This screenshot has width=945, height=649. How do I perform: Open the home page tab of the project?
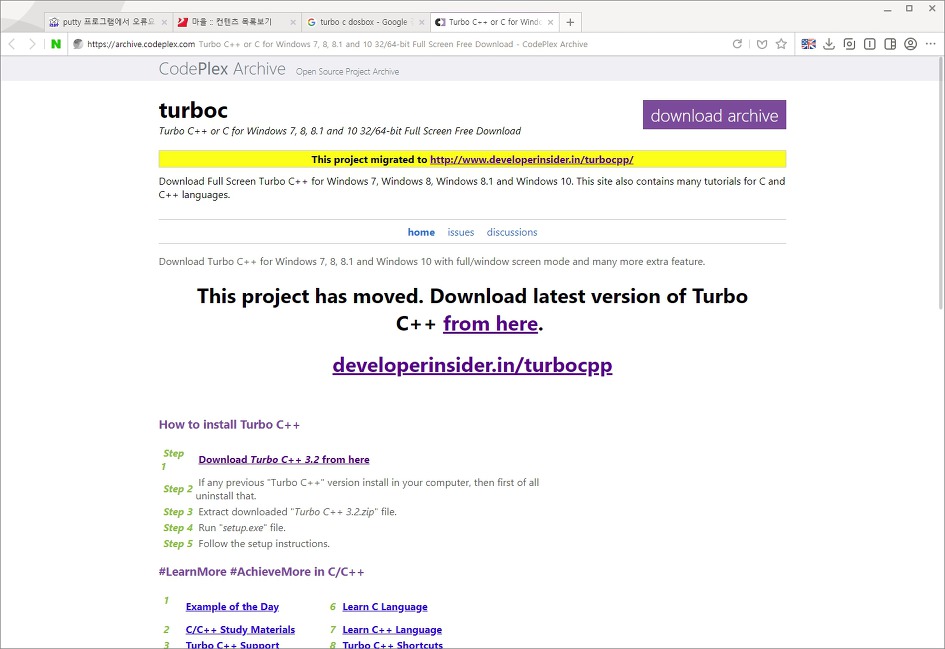point(421,232)
